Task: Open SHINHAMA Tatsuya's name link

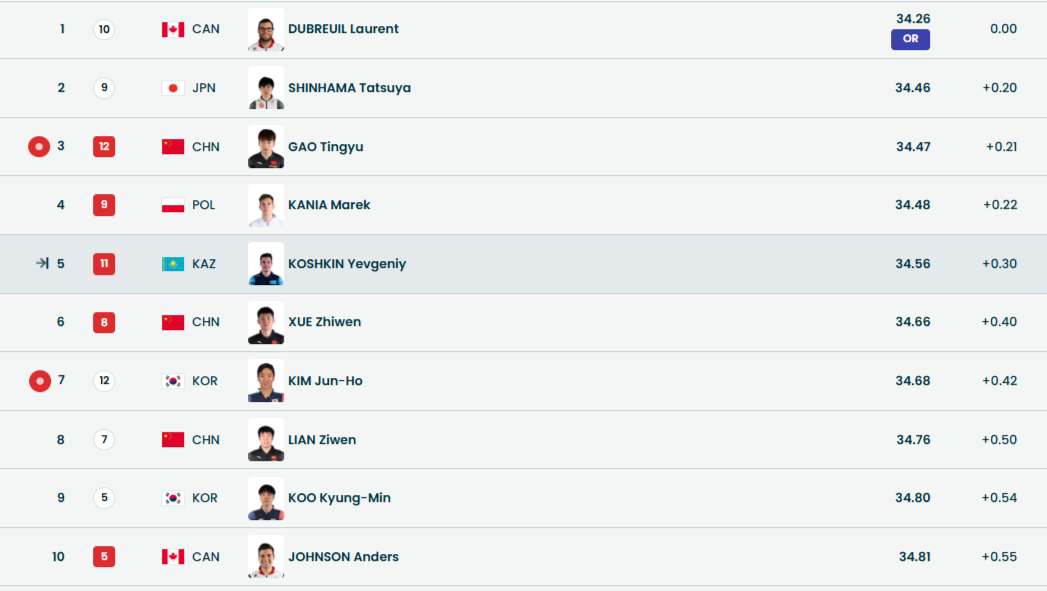Action: pos(349,88)
